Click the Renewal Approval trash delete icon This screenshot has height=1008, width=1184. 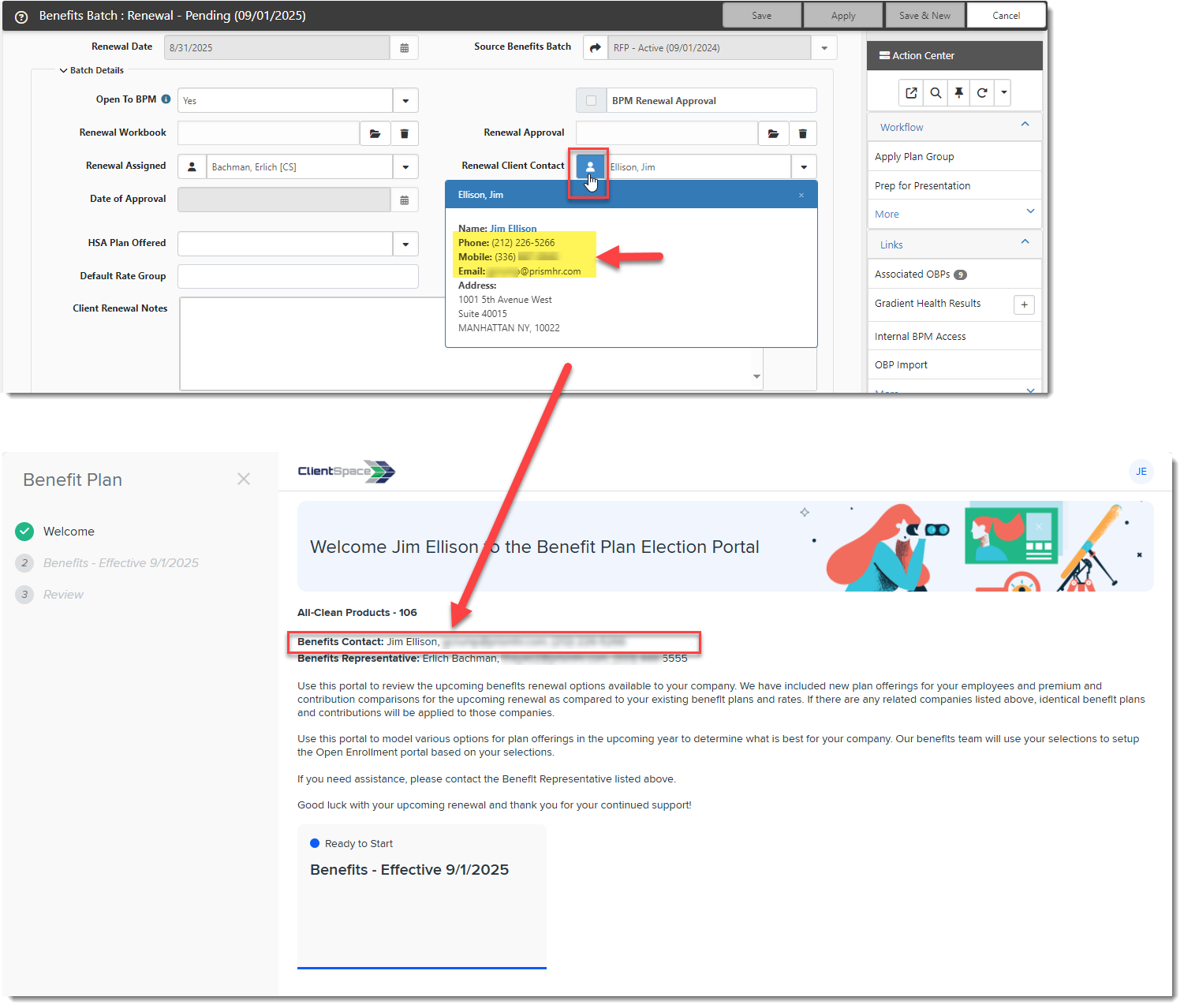point(802,133)
